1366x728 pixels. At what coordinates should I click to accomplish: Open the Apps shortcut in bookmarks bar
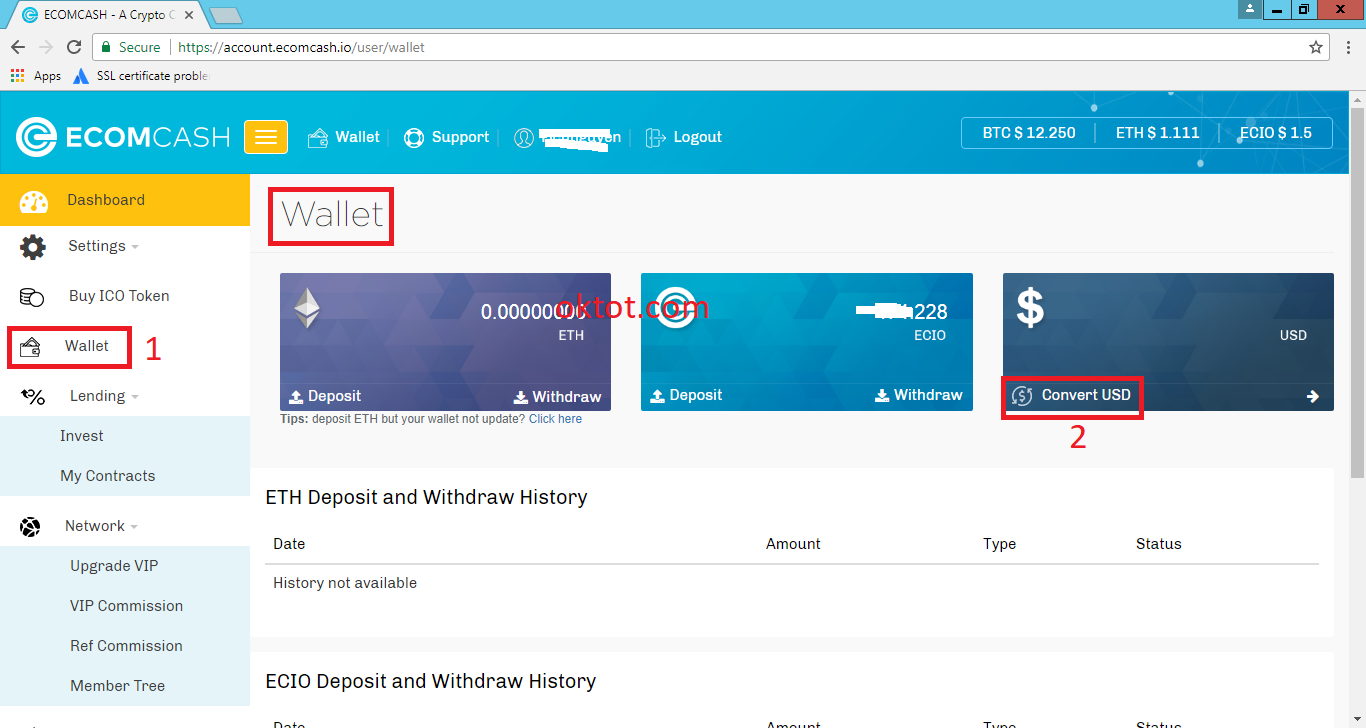point(36,76)
